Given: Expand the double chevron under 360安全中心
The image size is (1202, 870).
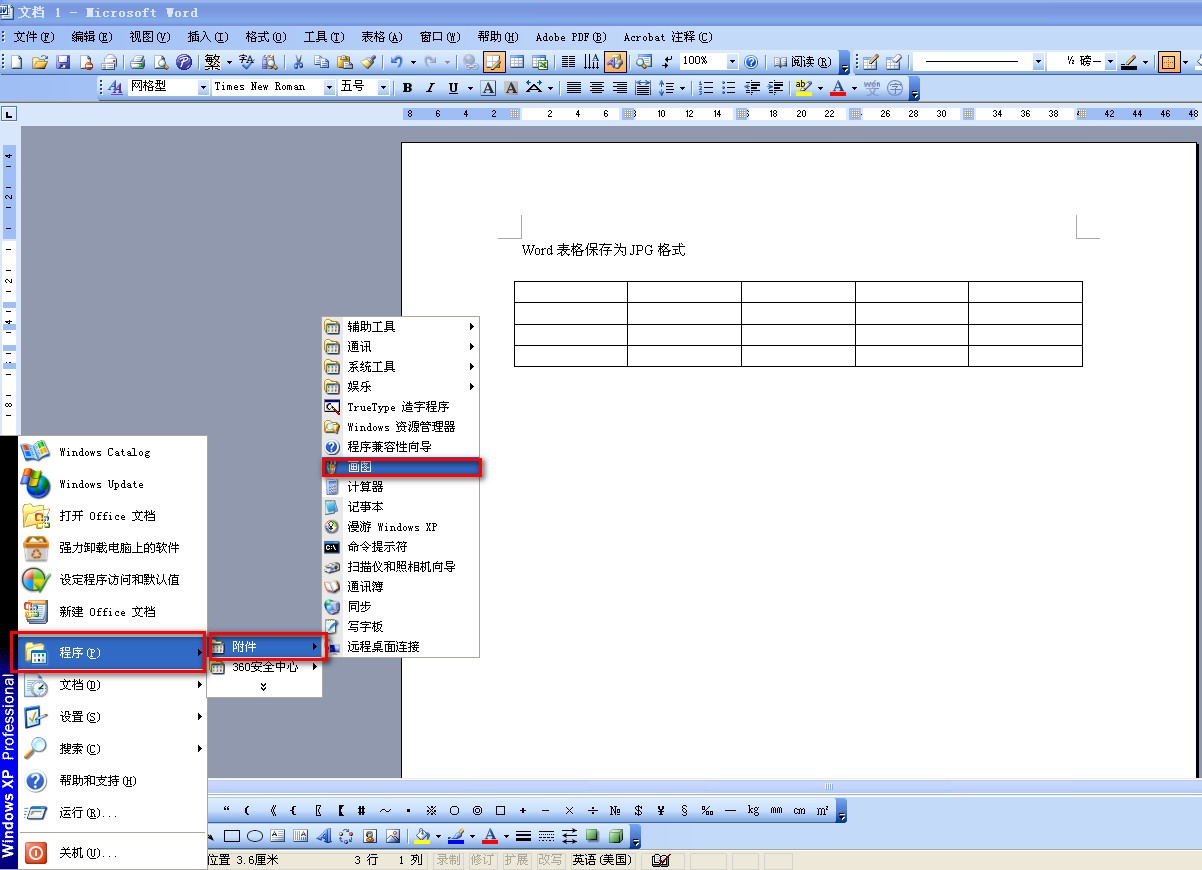Looking at the screenshot, I should 264,686.
